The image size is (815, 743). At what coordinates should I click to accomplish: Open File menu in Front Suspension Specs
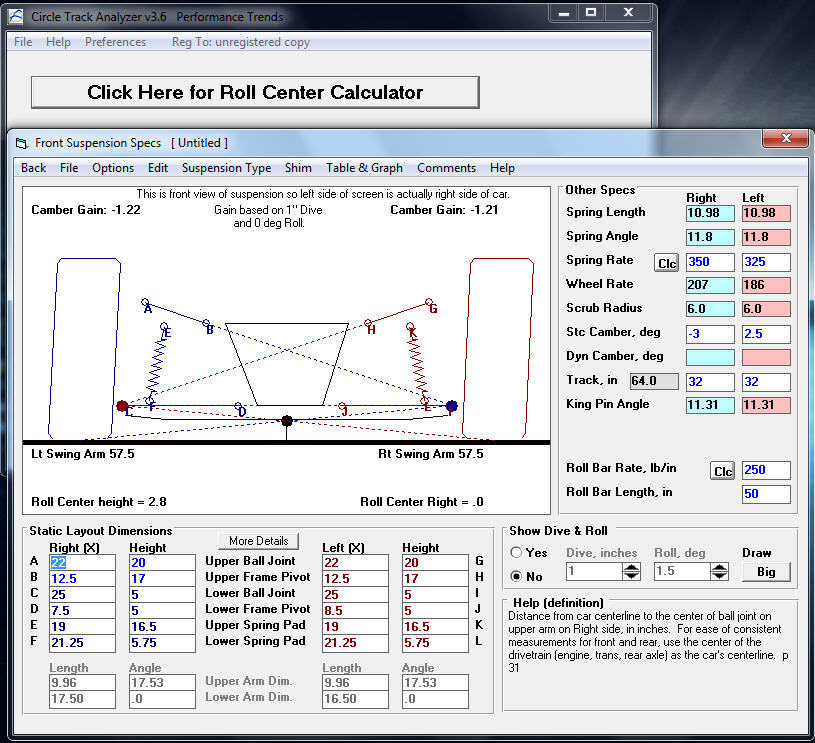(x=69, y=168)
